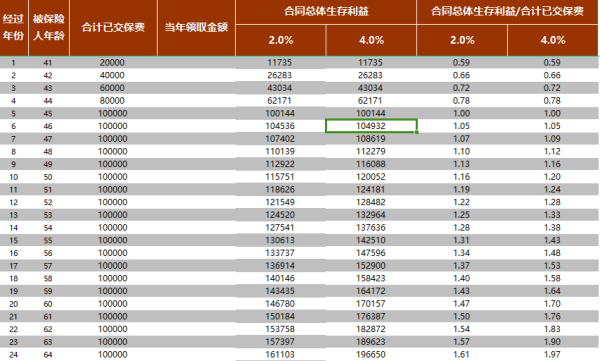
Task: Select the 4.0% value 176387
Action: 371,316
